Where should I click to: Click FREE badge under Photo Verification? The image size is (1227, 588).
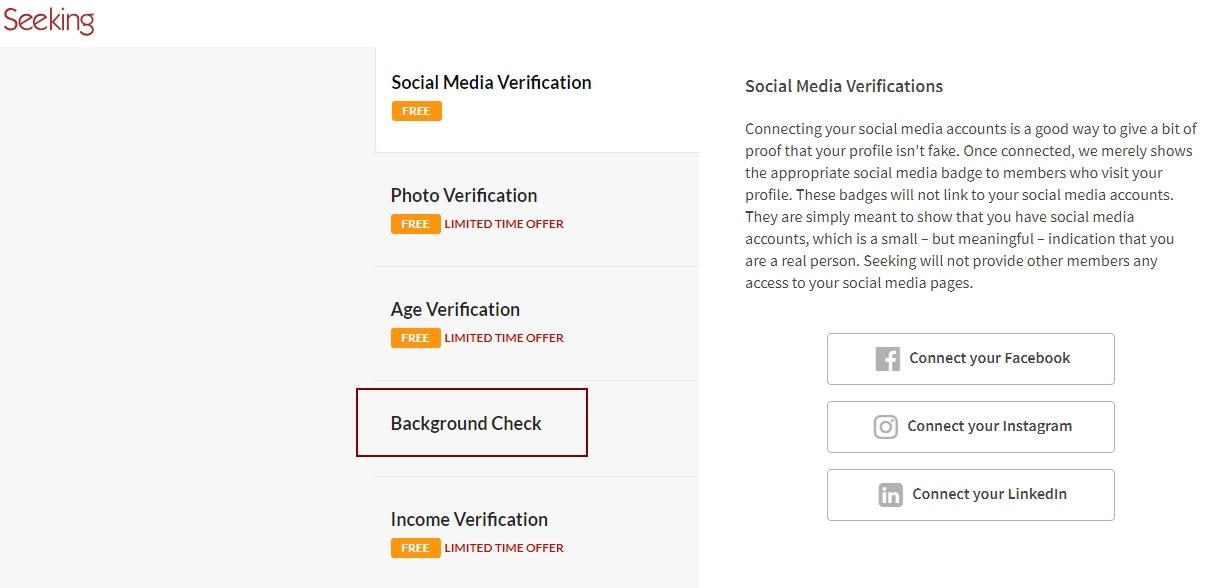(416, 224)
